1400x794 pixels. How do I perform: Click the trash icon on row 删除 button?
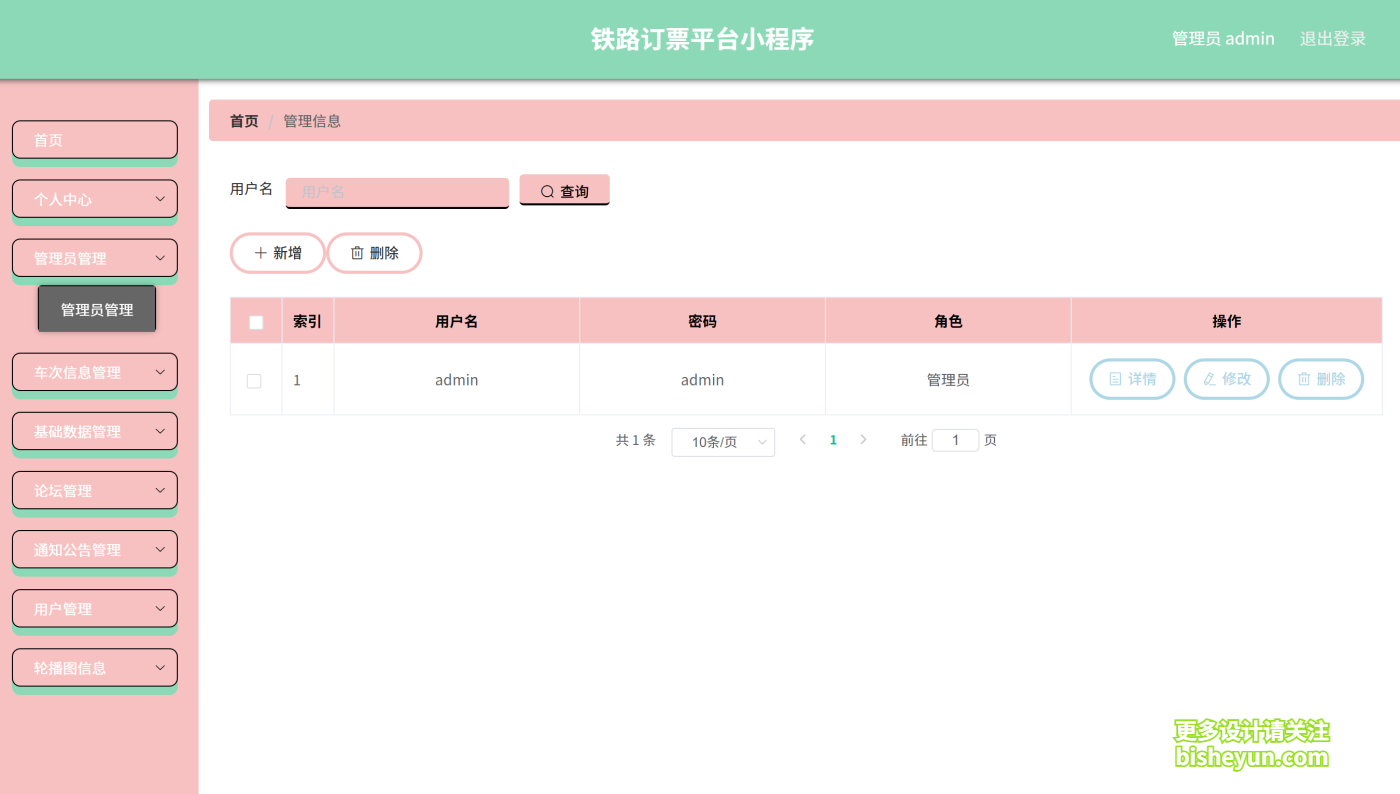[x=1303, y=379]
